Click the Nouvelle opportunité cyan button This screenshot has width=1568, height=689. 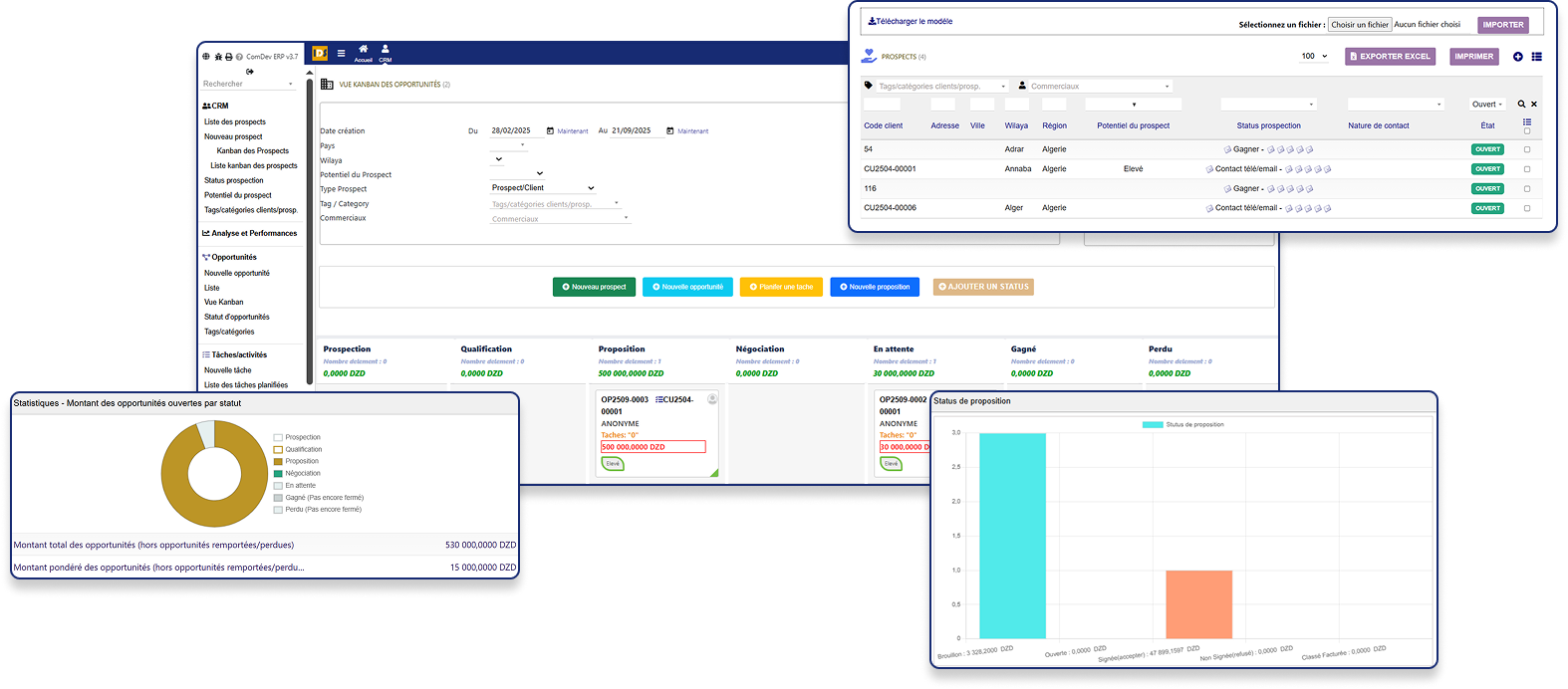pos(687,287)
